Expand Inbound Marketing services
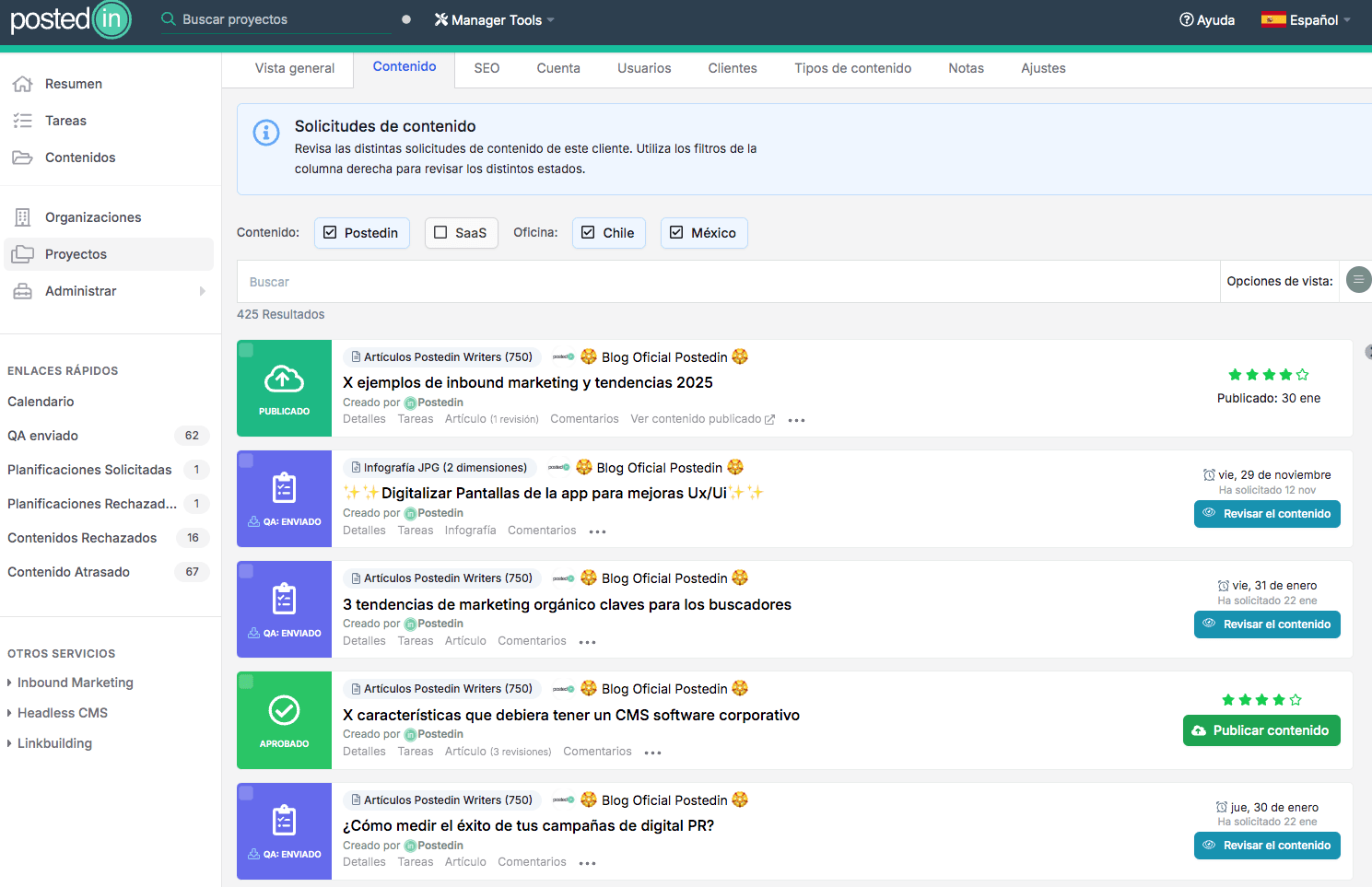This screenshot has height=887, width=1372. point(70,683)
